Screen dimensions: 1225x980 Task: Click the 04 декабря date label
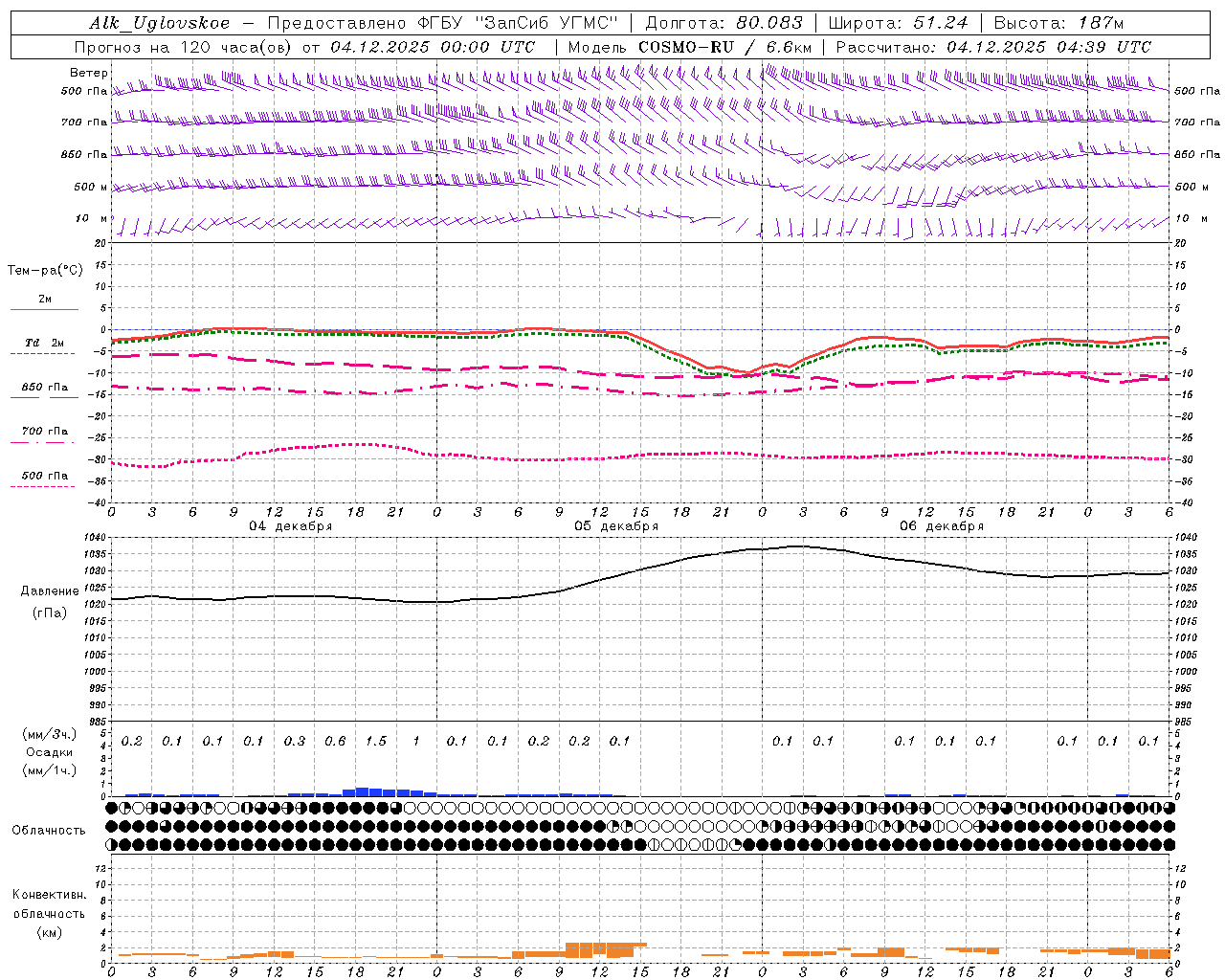291,526
